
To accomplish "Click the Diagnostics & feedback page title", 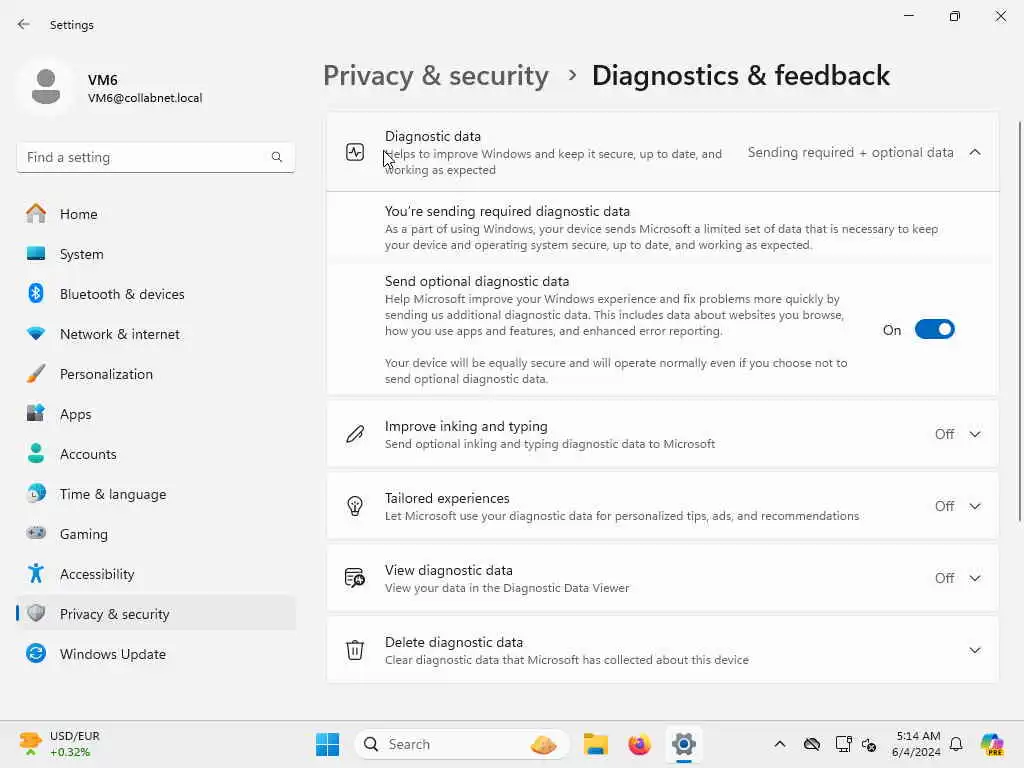I will click(741, 76).
